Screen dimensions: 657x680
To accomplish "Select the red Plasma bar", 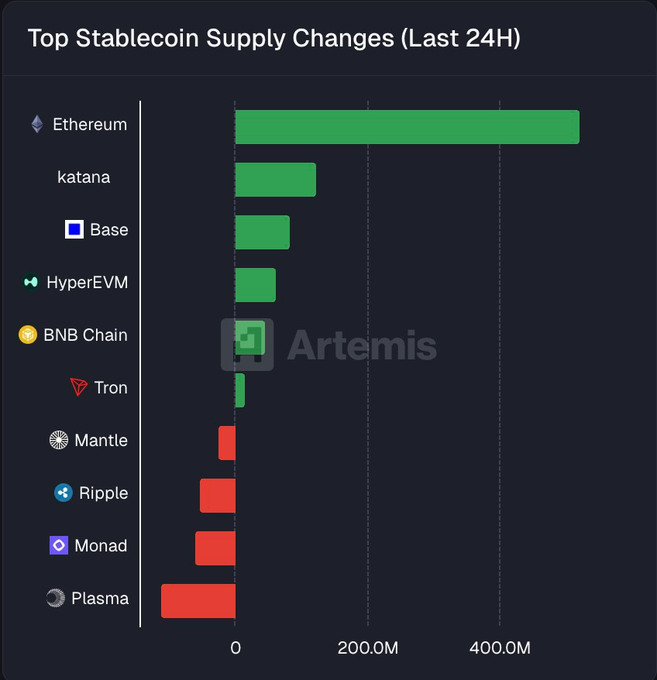I will [198, 601].
